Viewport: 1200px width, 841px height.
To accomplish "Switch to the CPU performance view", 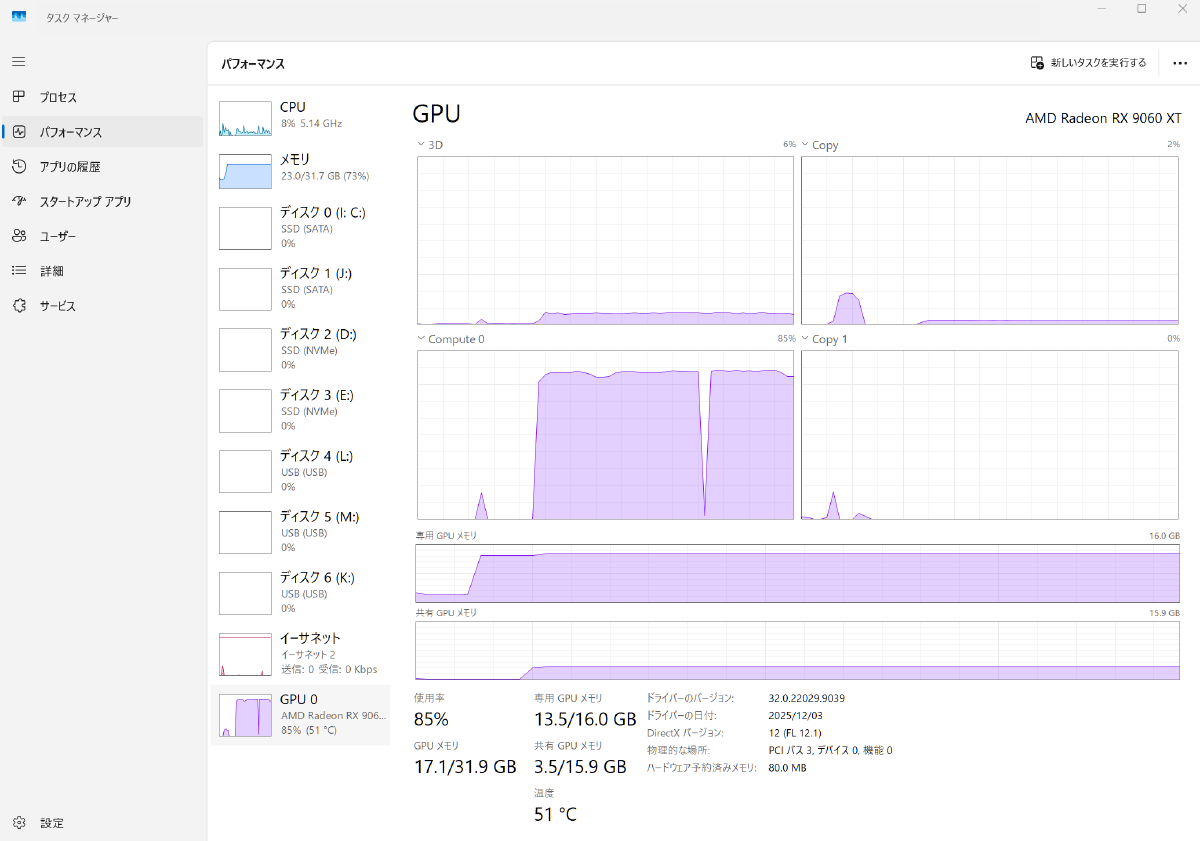I will tap(300, 115).
